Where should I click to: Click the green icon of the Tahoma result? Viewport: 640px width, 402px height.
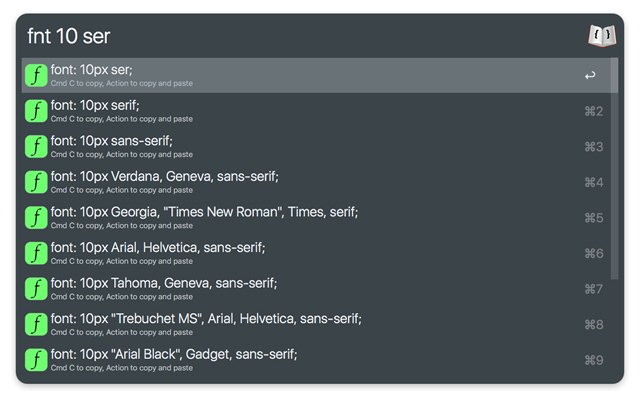click(x=36, y=288)
